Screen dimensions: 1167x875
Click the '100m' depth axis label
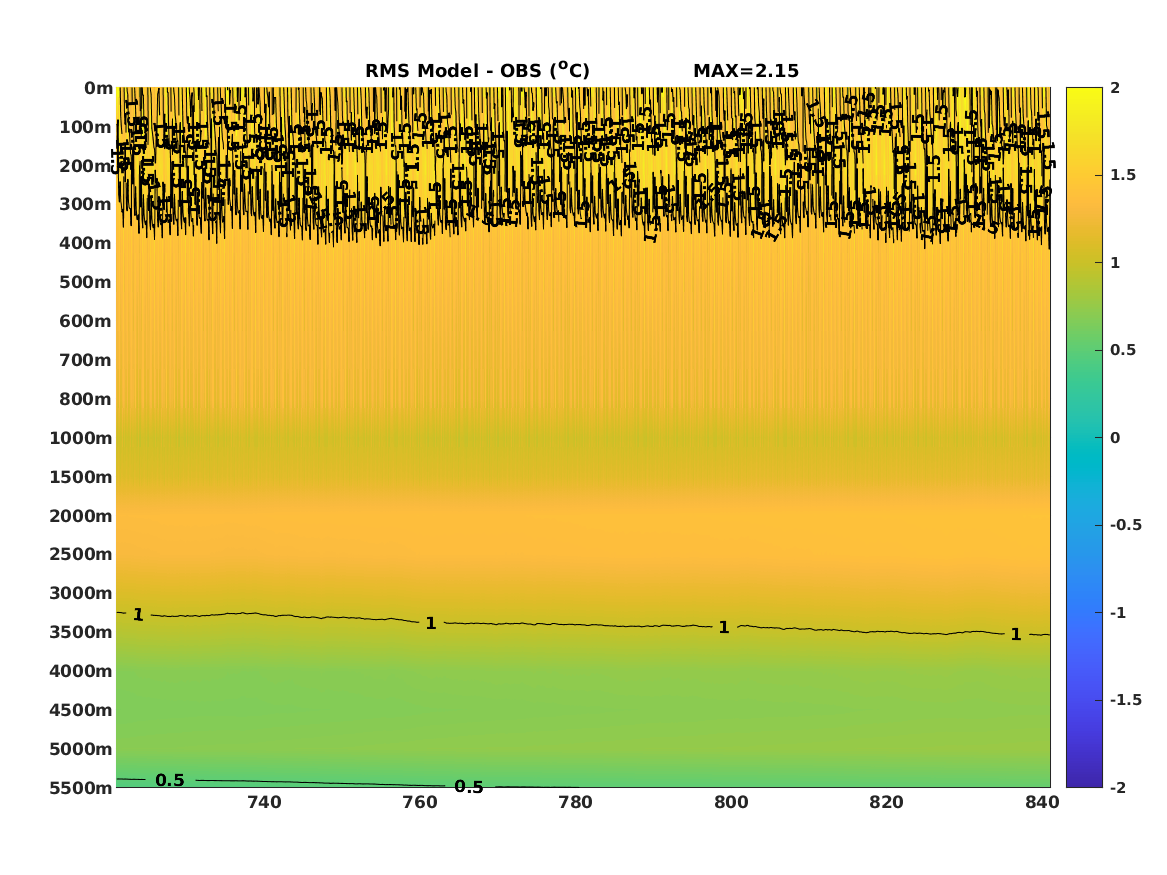[x=86, y=127]
